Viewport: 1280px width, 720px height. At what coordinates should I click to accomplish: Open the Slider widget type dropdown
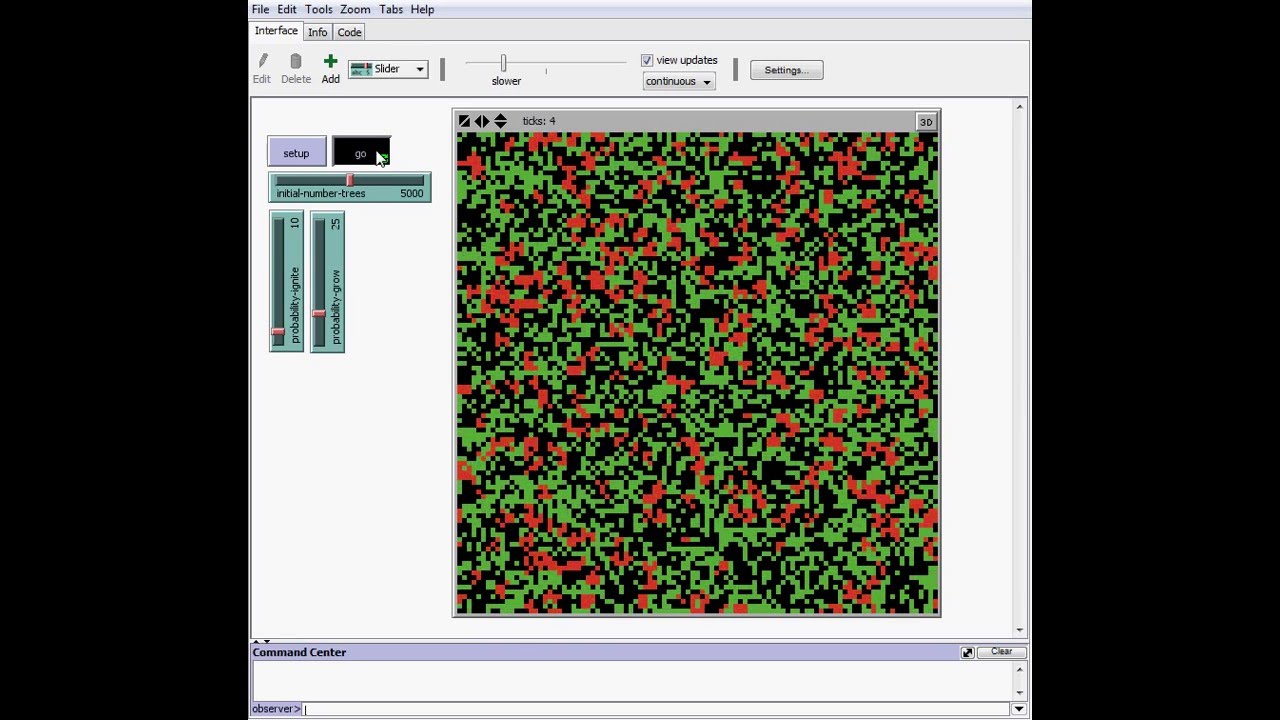click(x=388, y=69)
